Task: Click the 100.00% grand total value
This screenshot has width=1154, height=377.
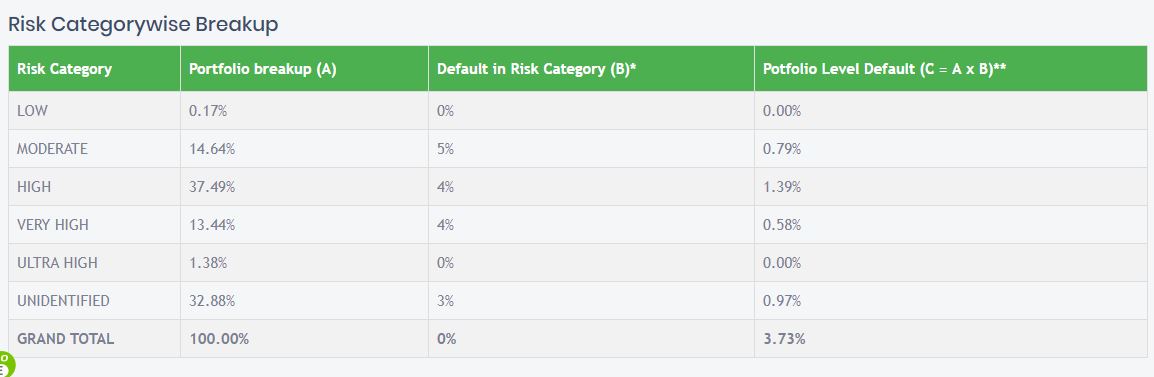Action: tap(219, 339)
